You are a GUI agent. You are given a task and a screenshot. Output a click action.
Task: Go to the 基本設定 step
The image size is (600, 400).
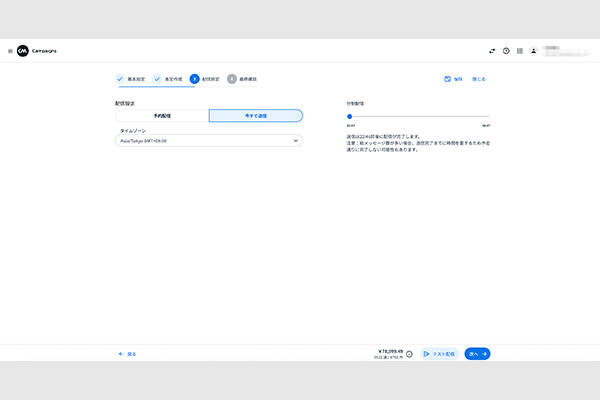[x=132, y=78]
